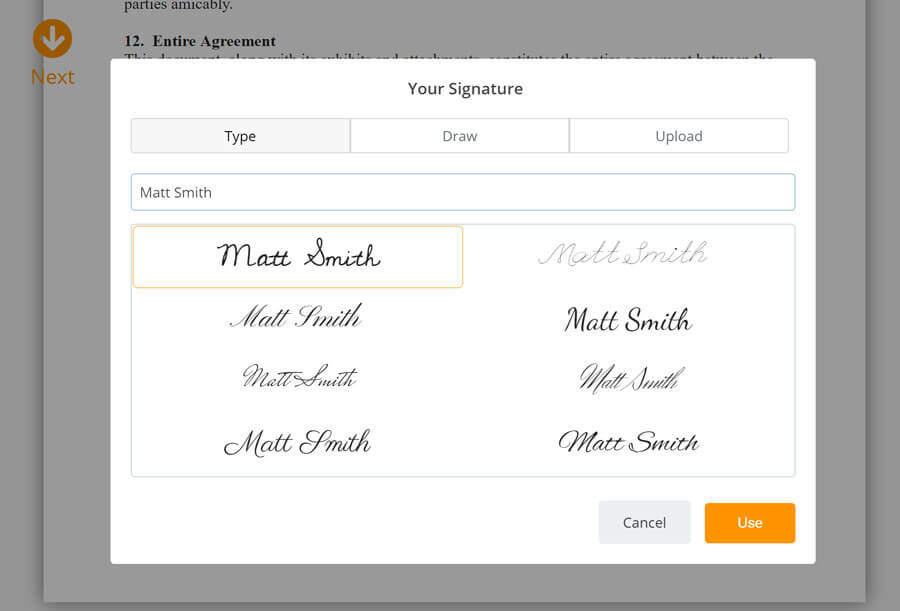Open the Draw signature tab
Viewport: 900px width, 611px height.
pos(460,136)
